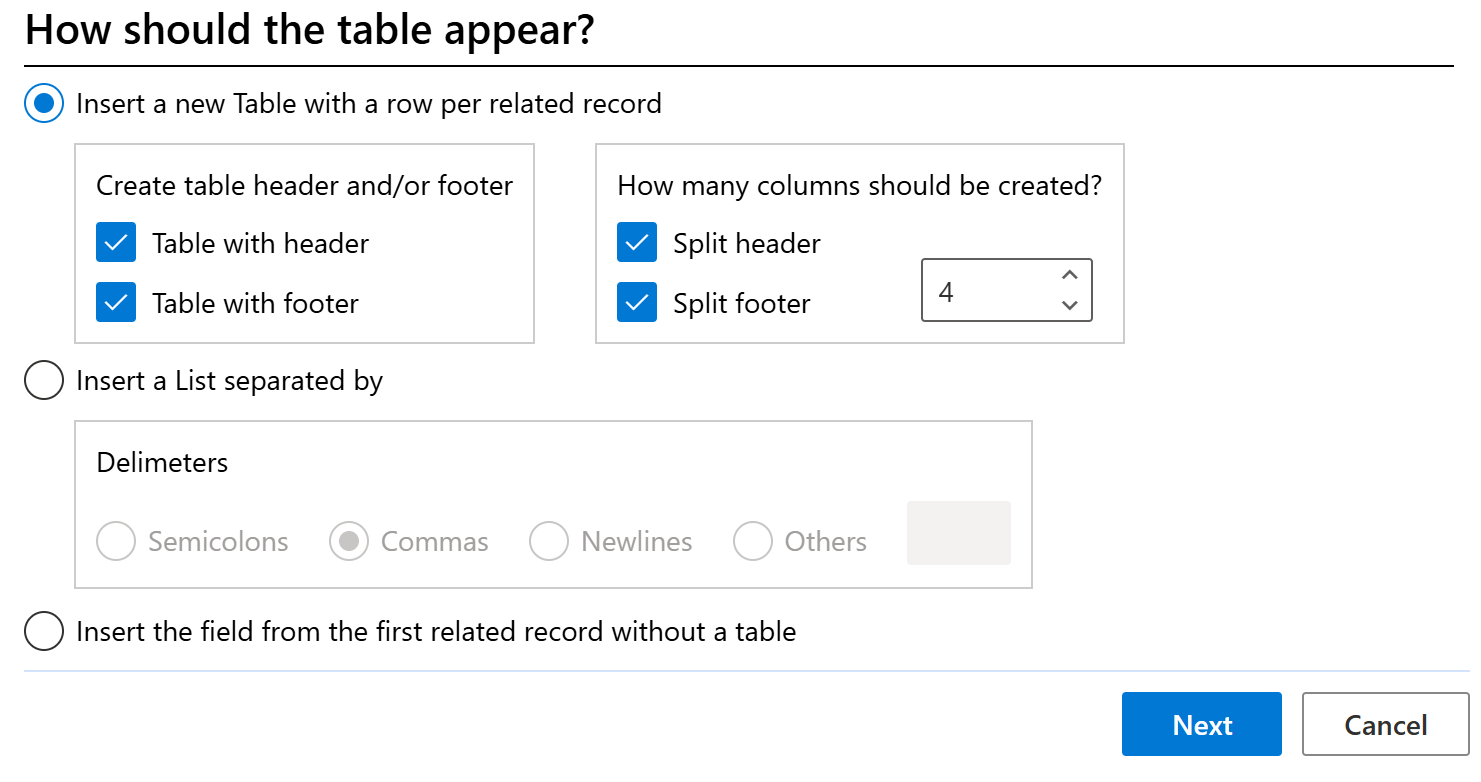Uncheck Table with footer checkbox
The image size is (1481, 782).
click(116, 303)
